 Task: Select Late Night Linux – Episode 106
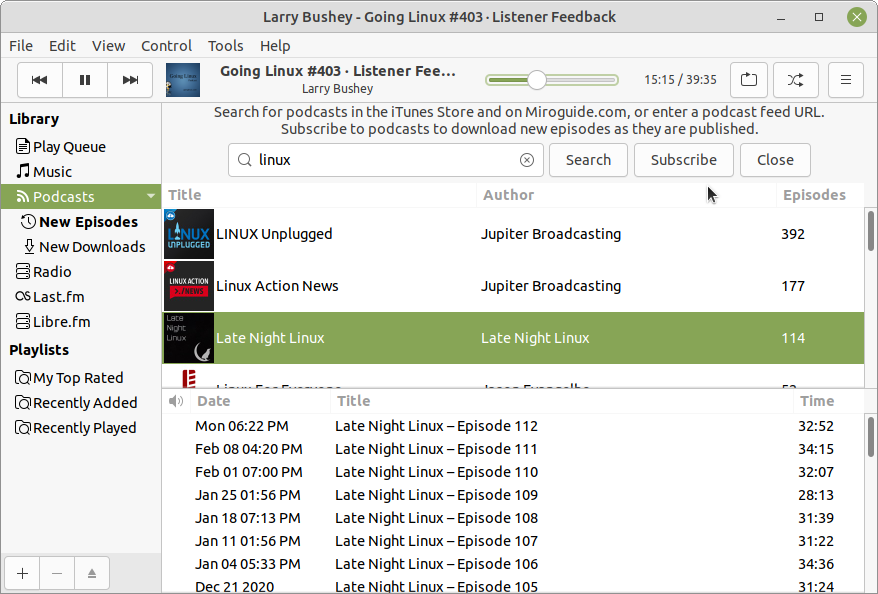coord(513,564)
